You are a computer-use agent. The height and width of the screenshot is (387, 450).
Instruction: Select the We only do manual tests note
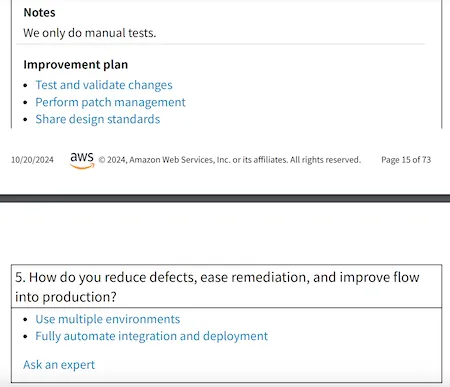pos(90,33)
